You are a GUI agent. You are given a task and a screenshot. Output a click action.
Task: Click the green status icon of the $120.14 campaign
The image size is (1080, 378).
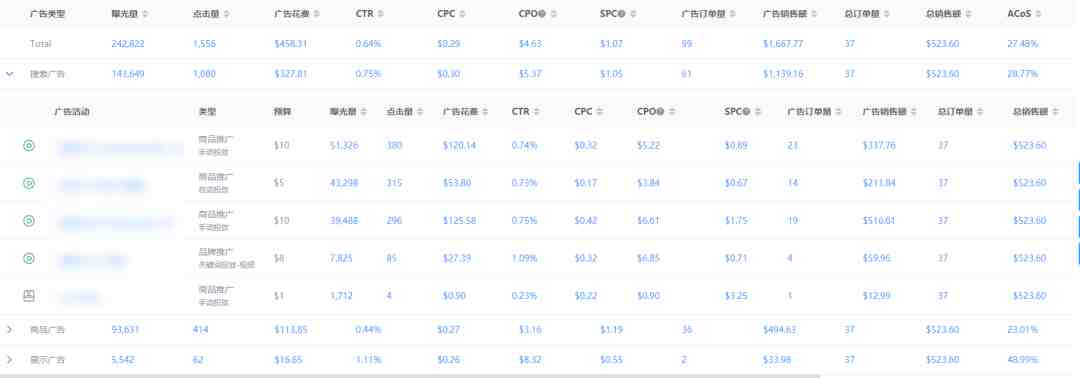pyautogui.click(x=29, y=146)
